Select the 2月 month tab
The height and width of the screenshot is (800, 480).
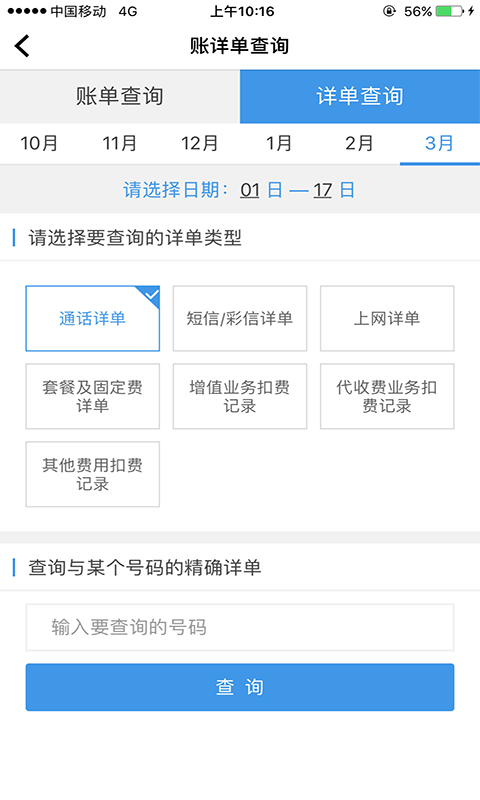pos(359,143)
